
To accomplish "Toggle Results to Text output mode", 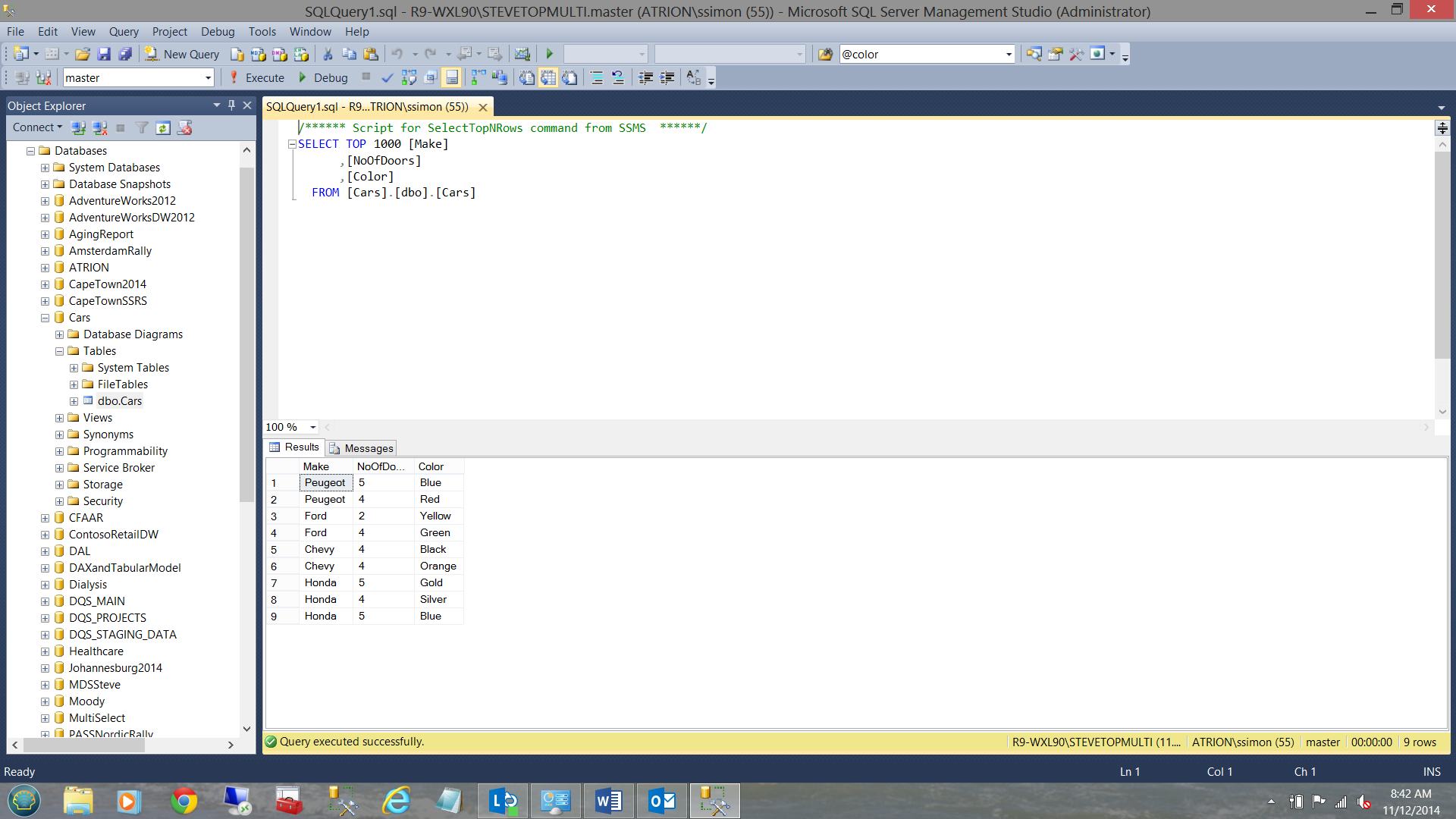I will (527, 77).
